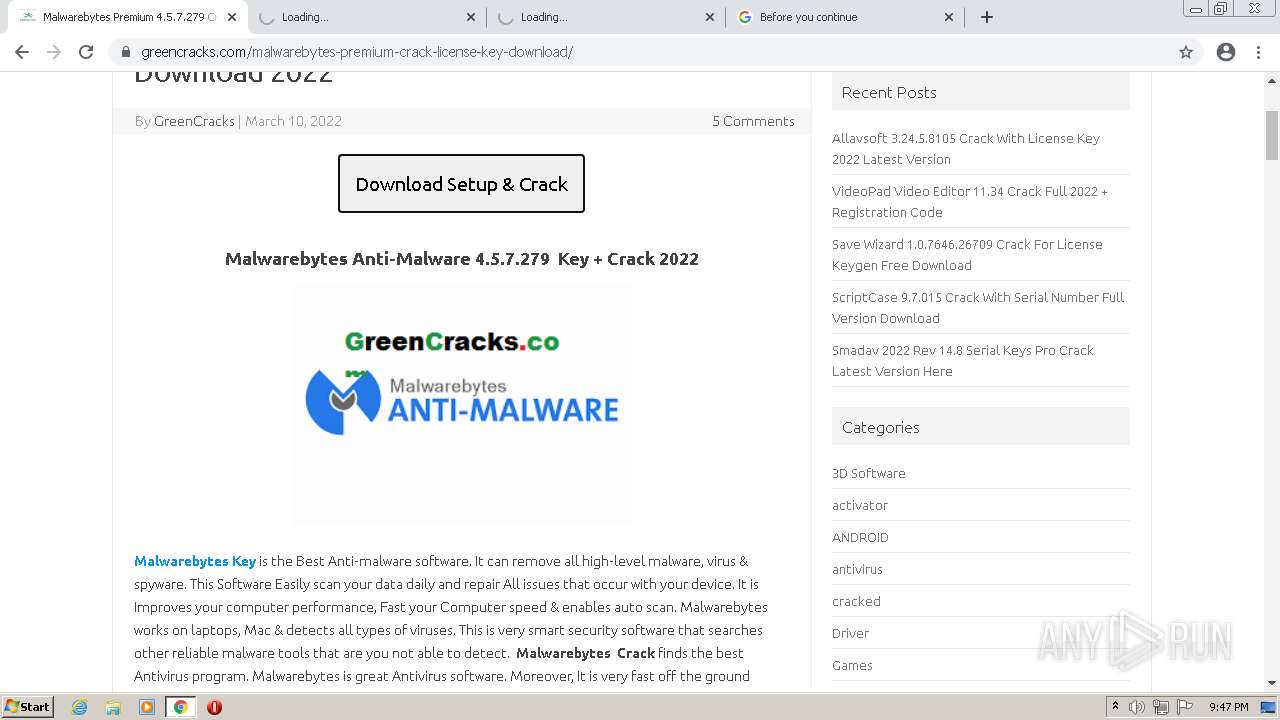The height and width of the screenshot is (720, 1280).
Task: Reload the current page
Action: 86,52
